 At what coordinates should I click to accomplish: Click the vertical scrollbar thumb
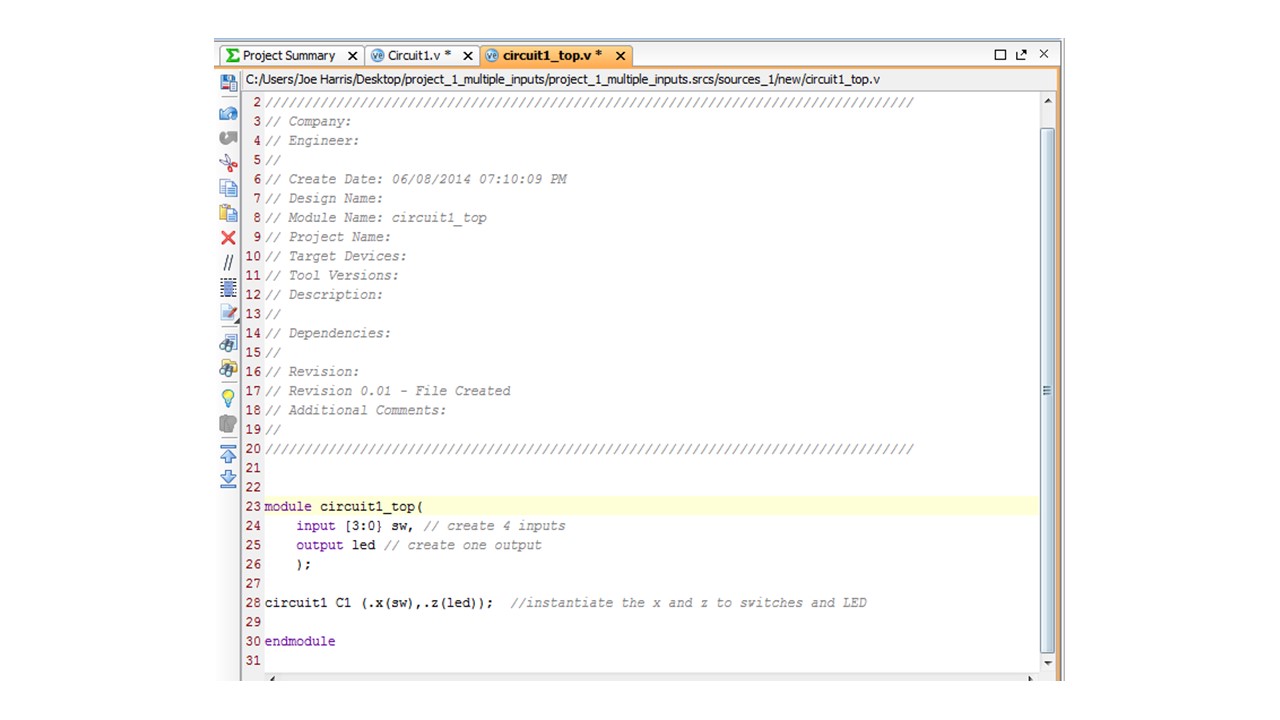click(1048, 389)
